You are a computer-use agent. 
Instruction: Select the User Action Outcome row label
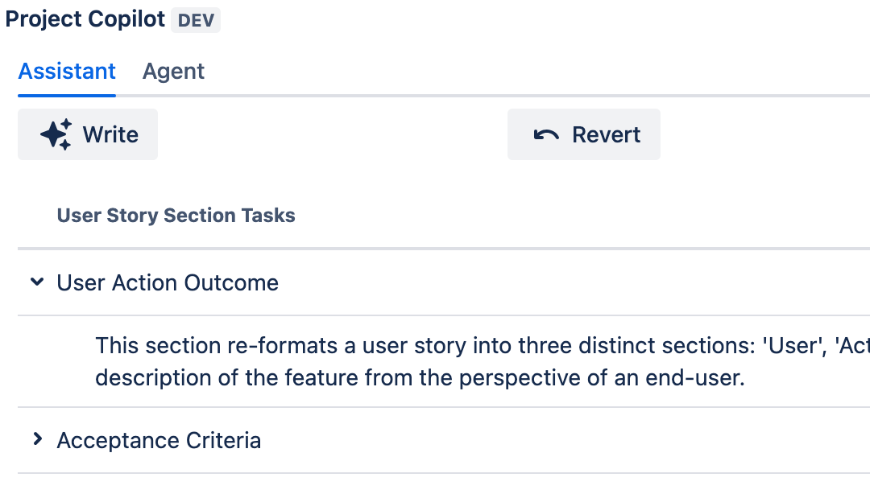coord(167,283)
